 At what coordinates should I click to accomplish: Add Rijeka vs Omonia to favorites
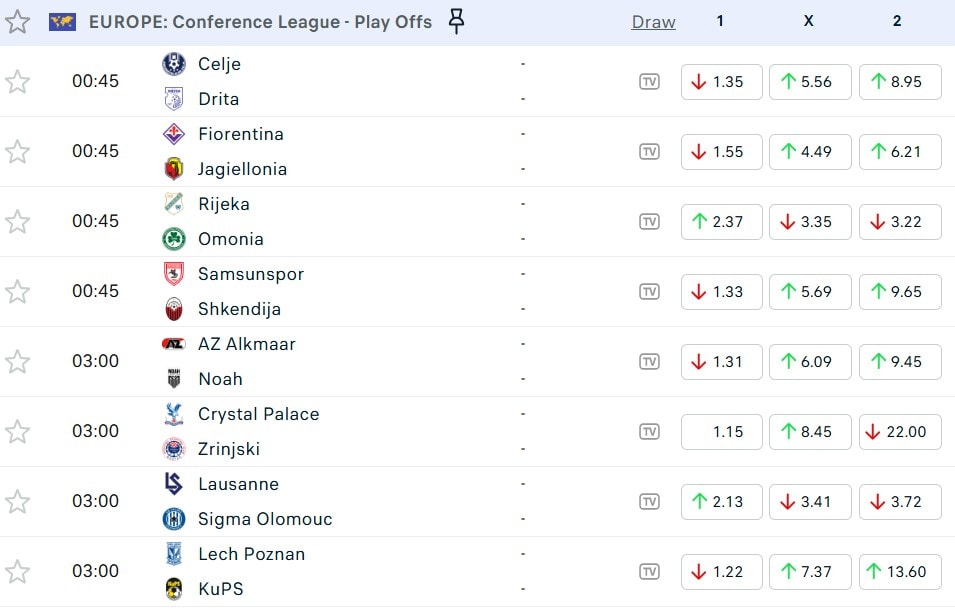click(17, 222)
